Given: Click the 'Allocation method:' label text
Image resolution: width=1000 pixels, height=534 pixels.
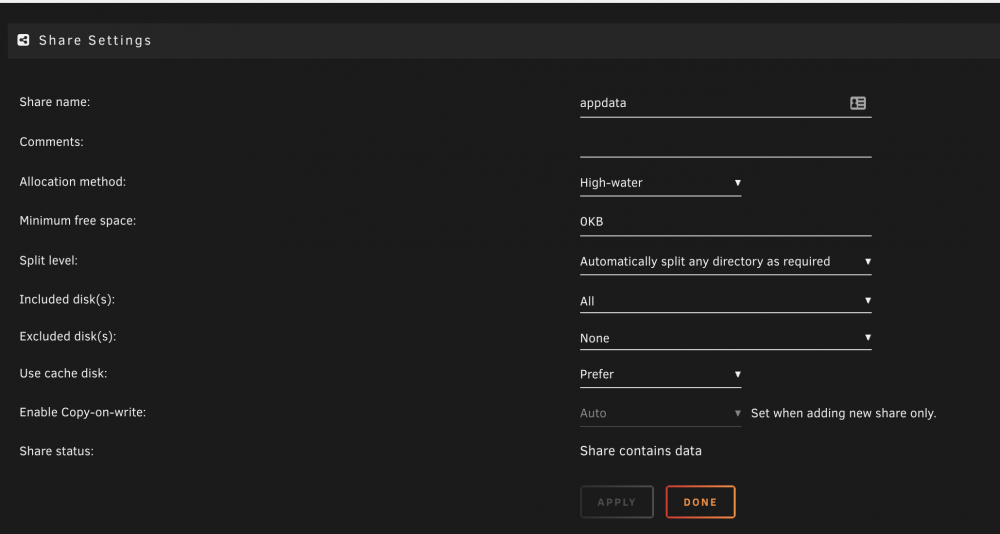Looking at the screenshot, I should coord(73,182).
